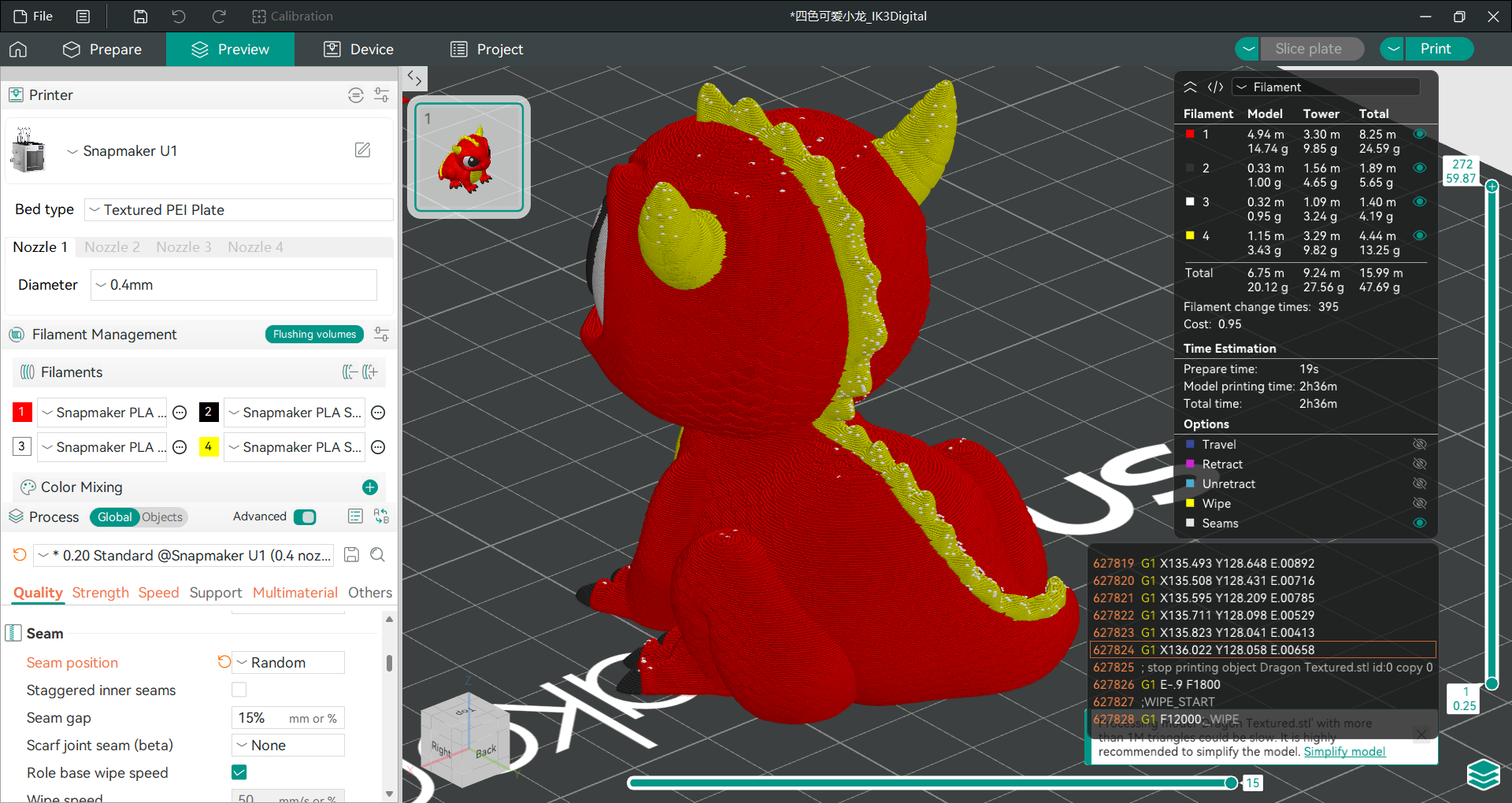Edit the Snapmaker U1 printer preset
This screenshot has width=1512, height=803.
[x=362, y=150]
